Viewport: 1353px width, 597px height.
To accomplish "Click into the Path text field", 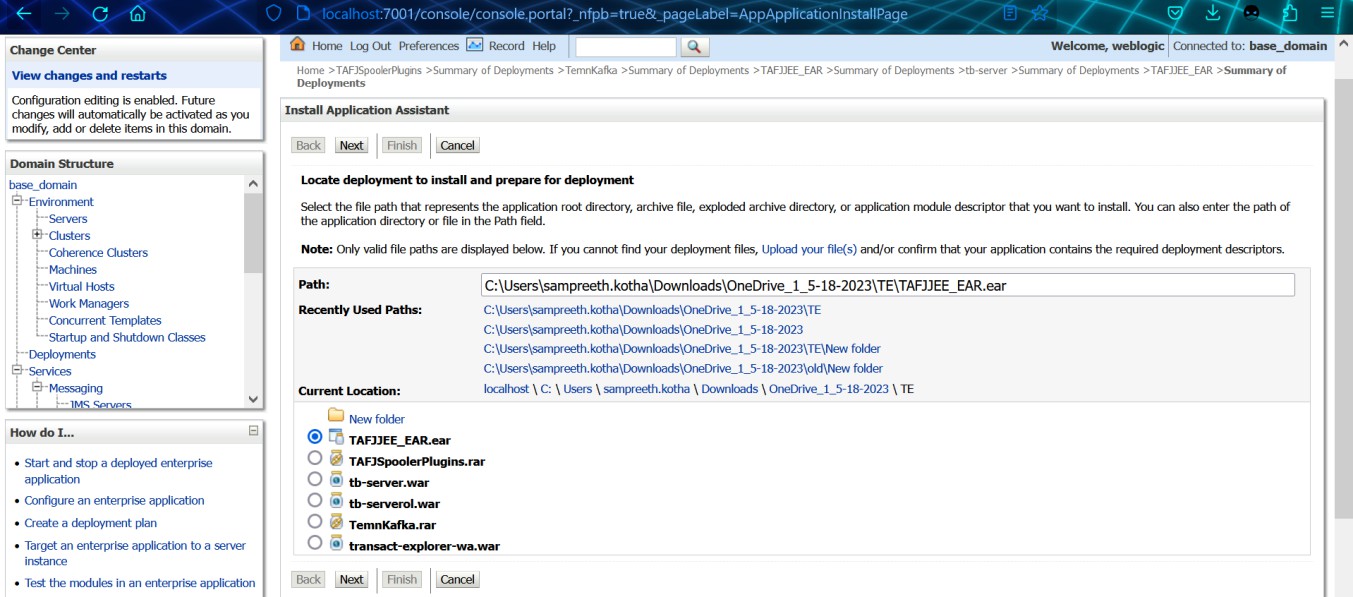I will [x=887, y=285].
